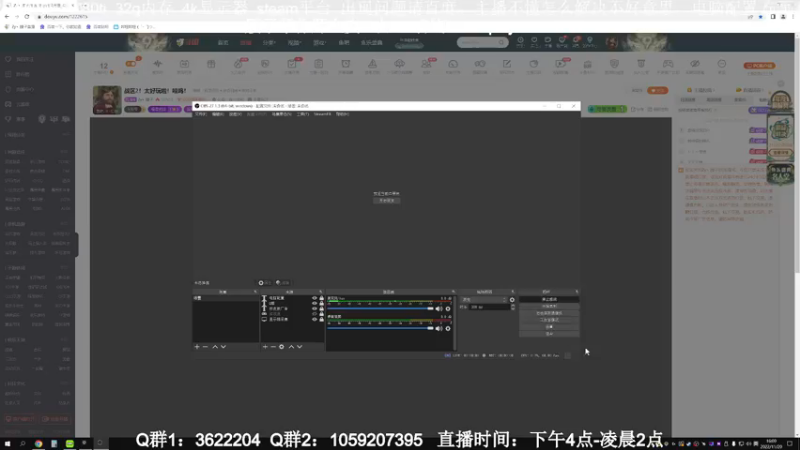Open the Windows Start menu
This screenshot has height=450, width=800.
[x=7, y=444]
